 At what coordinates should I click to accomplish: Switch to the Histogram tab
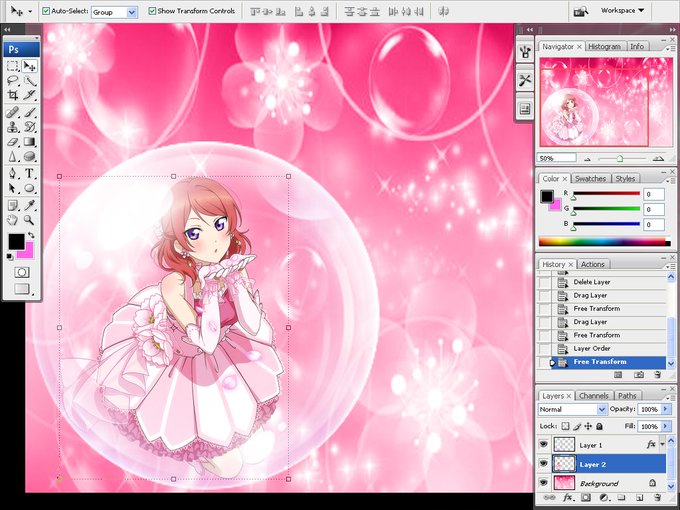(605, 46)
